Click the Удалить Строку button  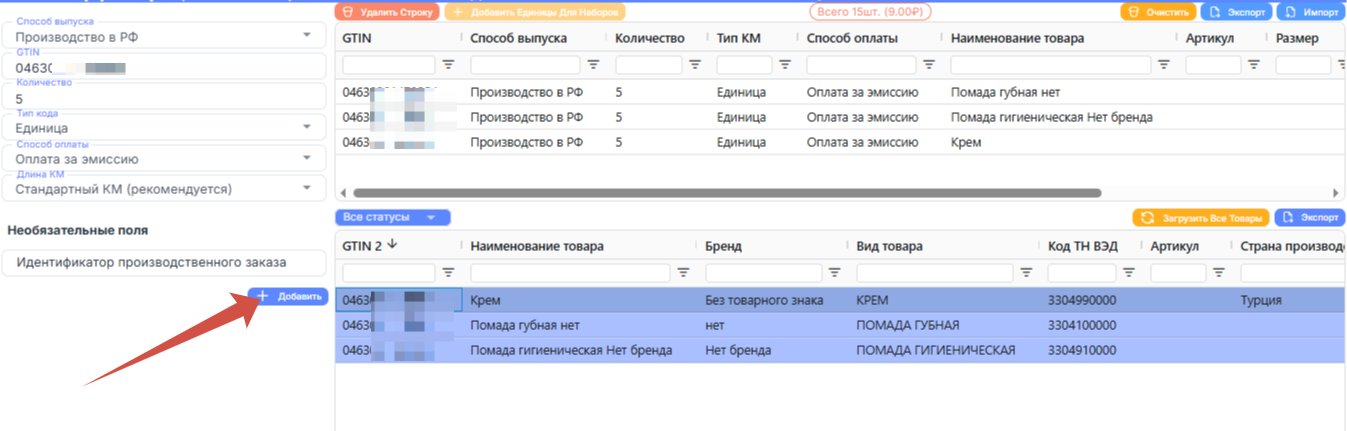(x=386, y=12)
